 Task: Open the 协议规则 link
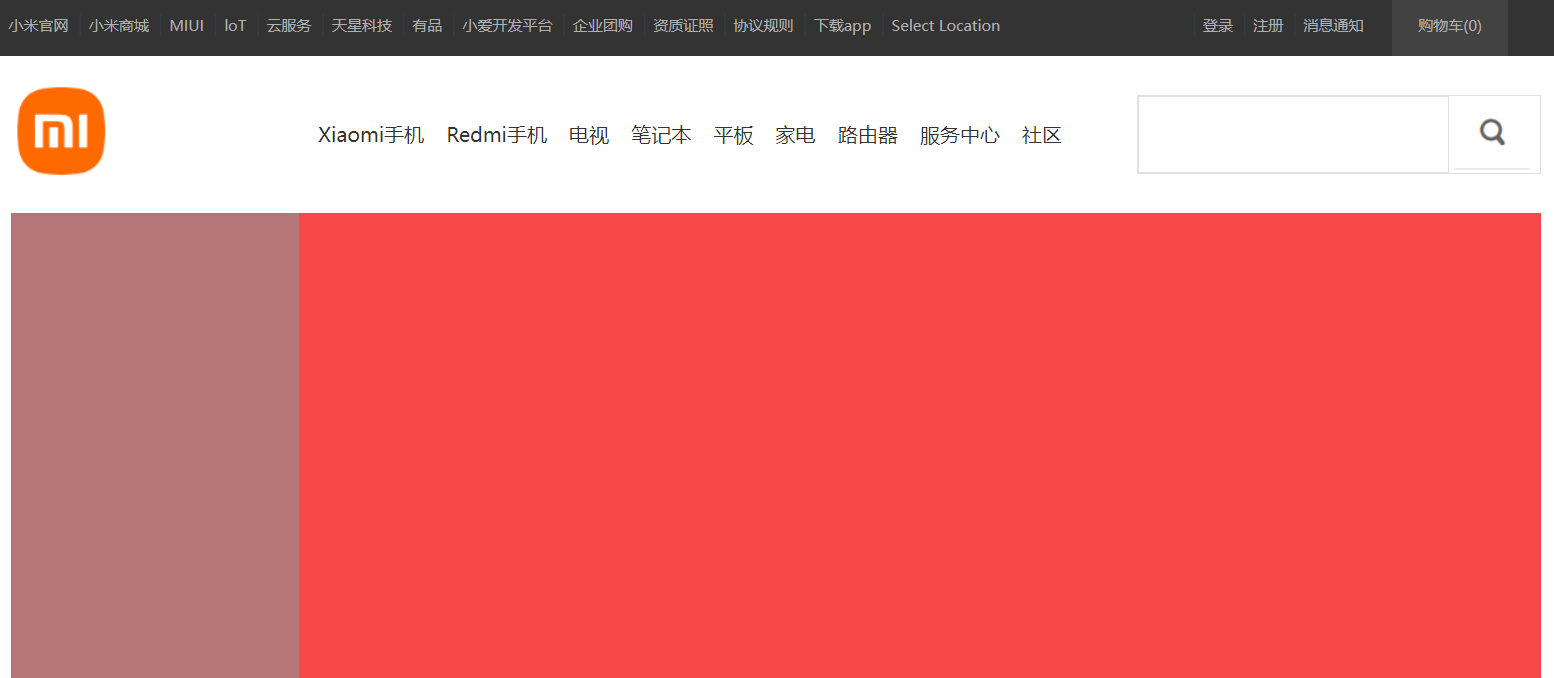pyautogui.click(x=763, y=26)
